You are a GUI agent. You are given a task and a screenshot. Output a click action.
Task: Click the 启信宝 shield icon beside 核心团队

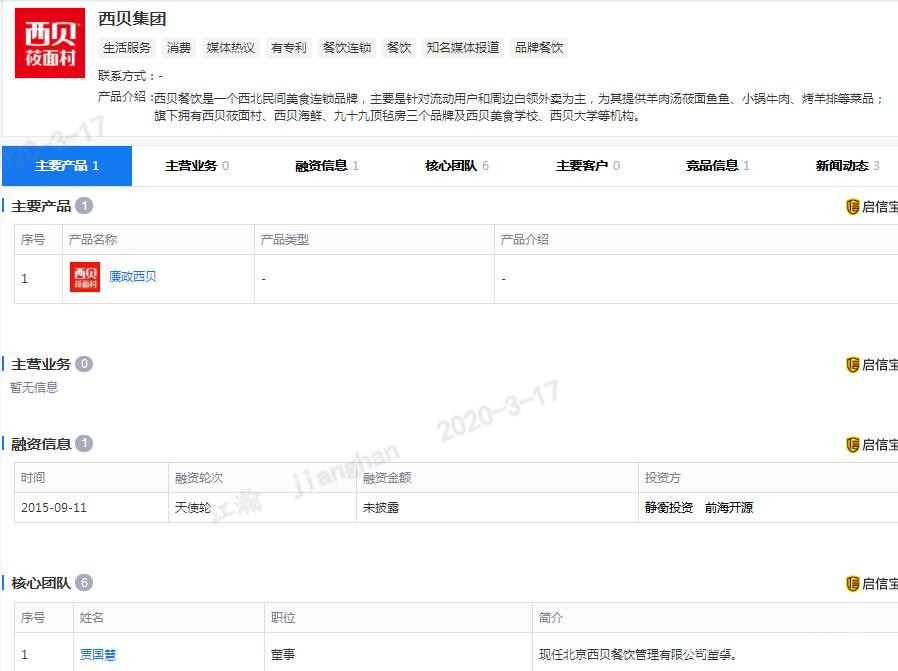click(x=853, y=584)
